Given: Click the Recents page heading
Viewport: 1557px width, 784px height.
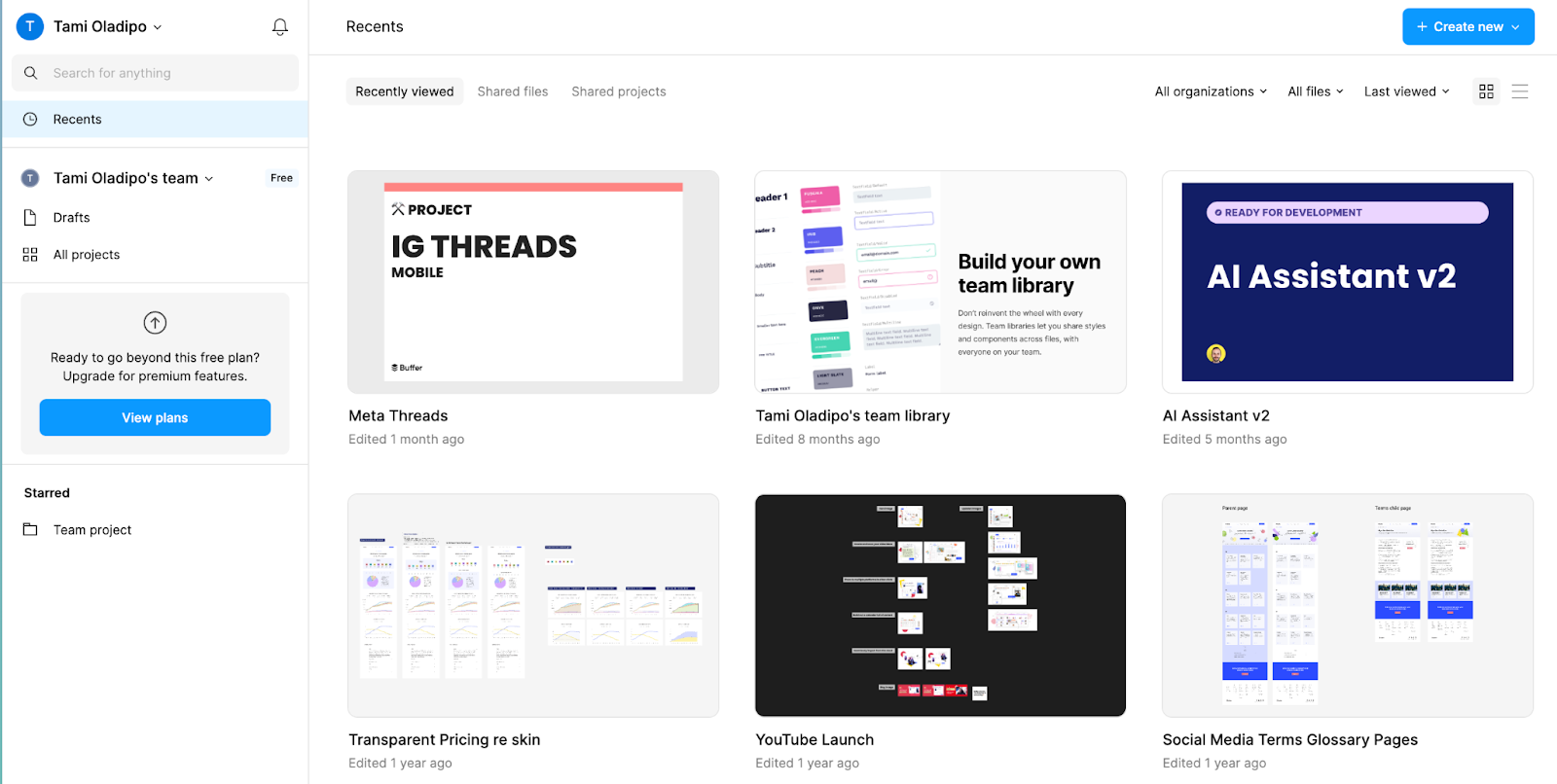Looking at the screenshot, I should [x=375, y=27].
